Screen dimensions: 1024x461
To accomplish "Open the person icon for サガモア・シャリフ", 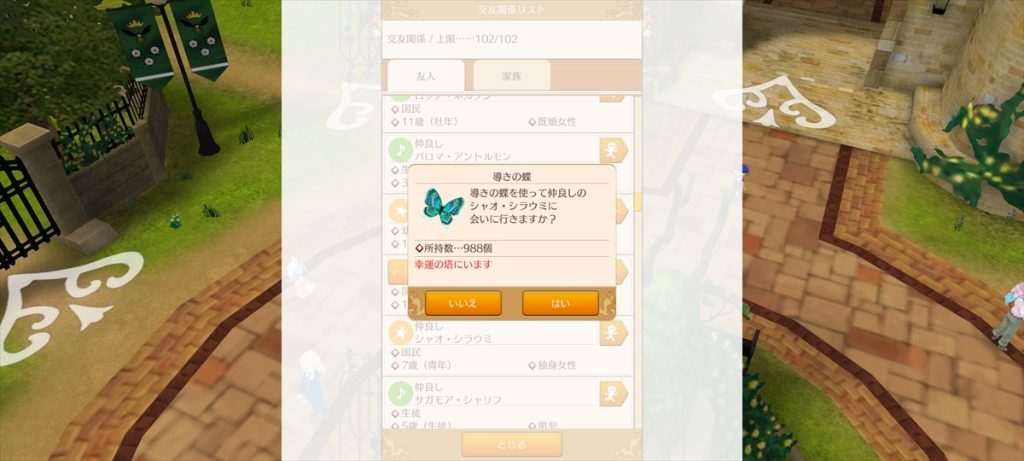I will [614, 394].
